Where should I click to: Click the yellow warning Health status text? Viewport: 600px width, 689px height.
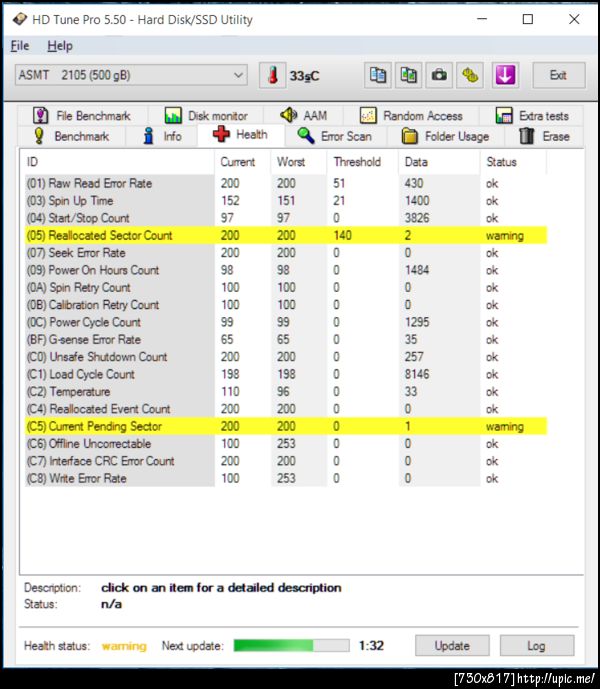(124, 646)
